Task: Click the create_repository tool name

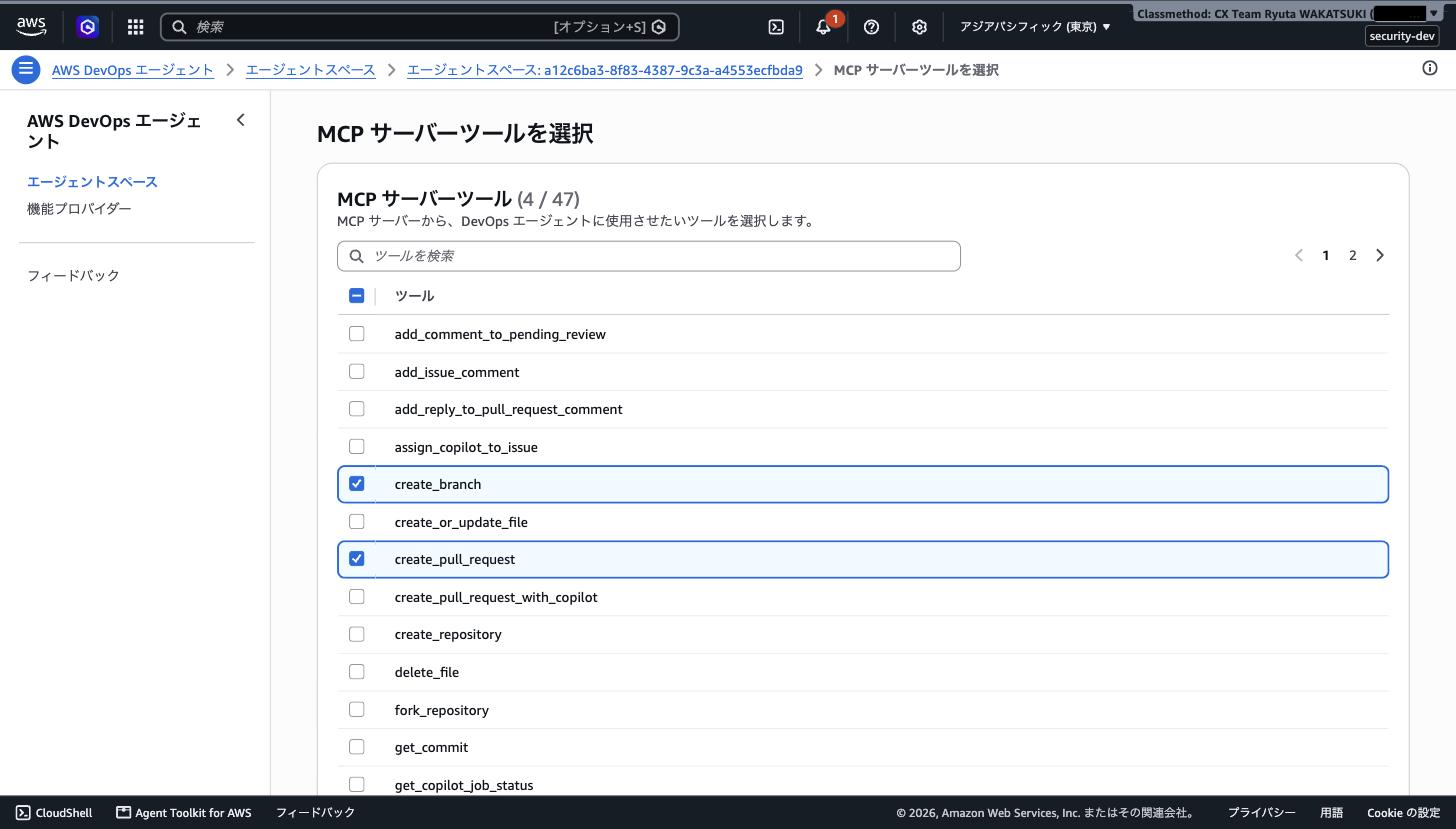Action: [x=448, y=634]
